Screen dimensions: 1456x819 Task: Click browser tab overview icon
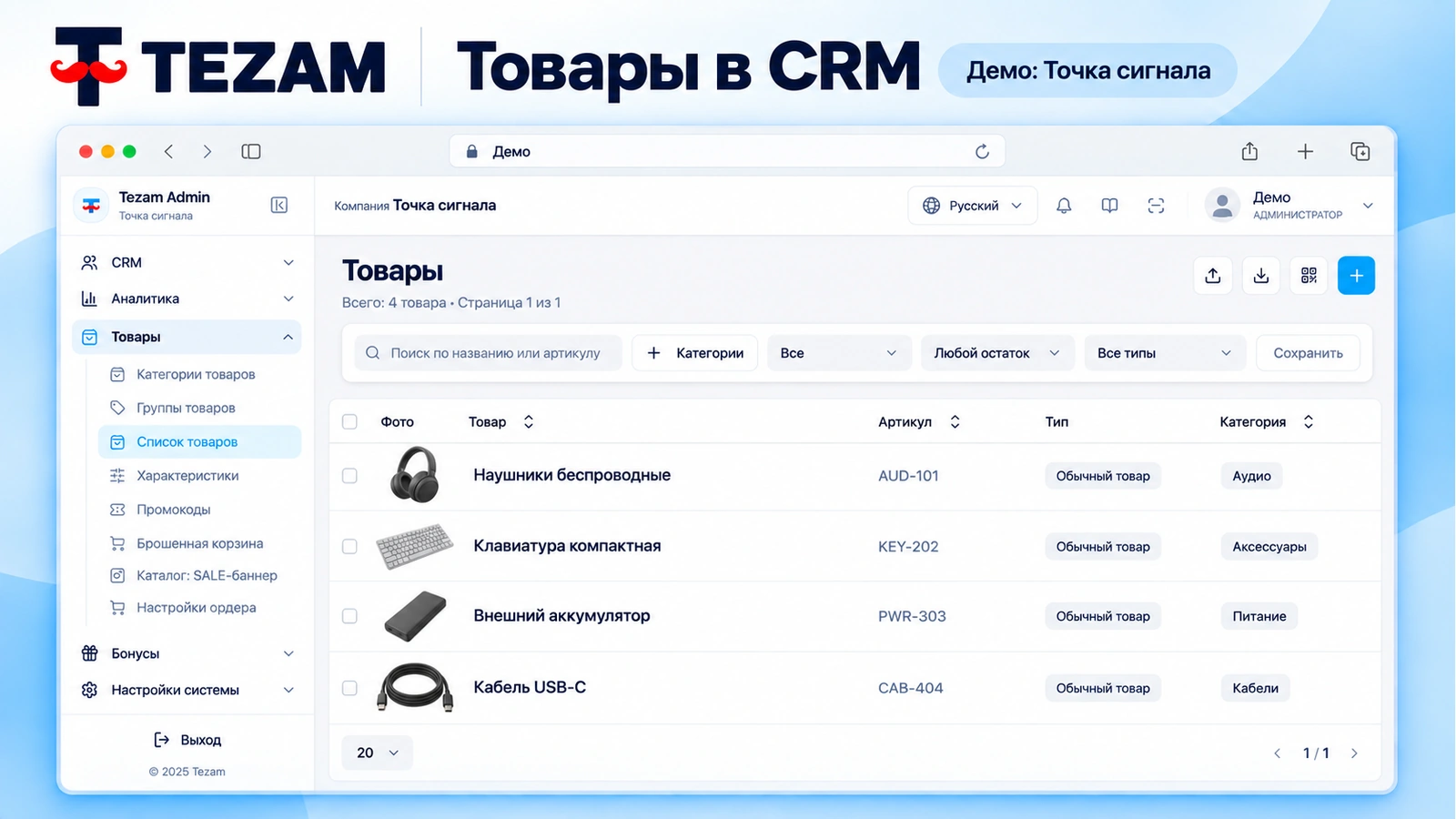click(1360, 151)
